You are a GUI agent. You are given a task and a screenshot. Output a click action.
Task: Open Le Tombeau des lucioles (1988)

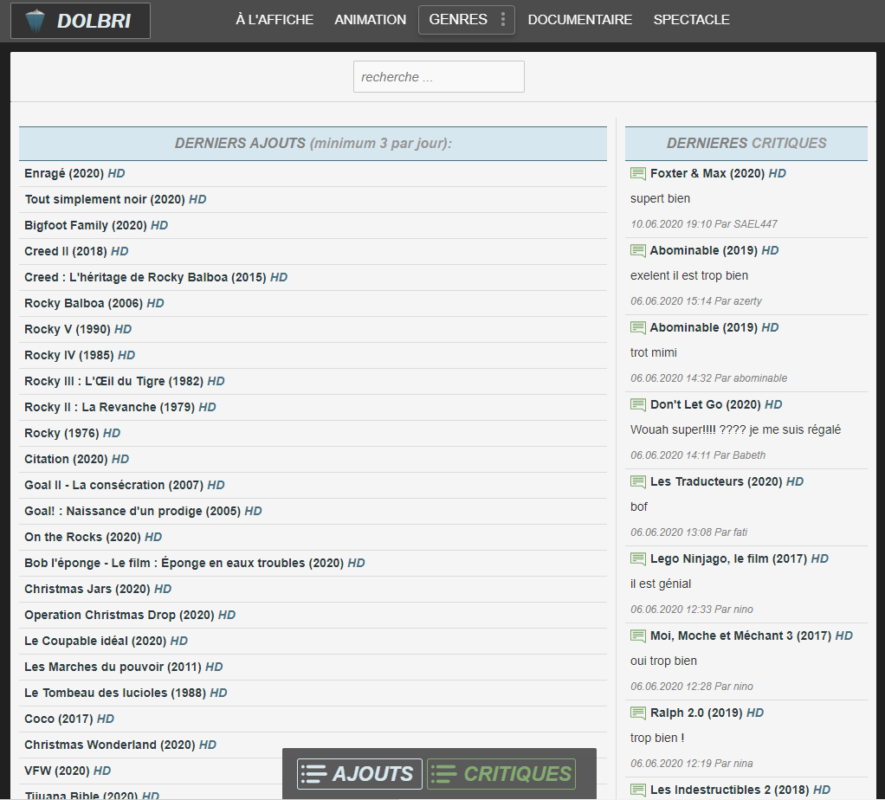(x=126, y=693)
